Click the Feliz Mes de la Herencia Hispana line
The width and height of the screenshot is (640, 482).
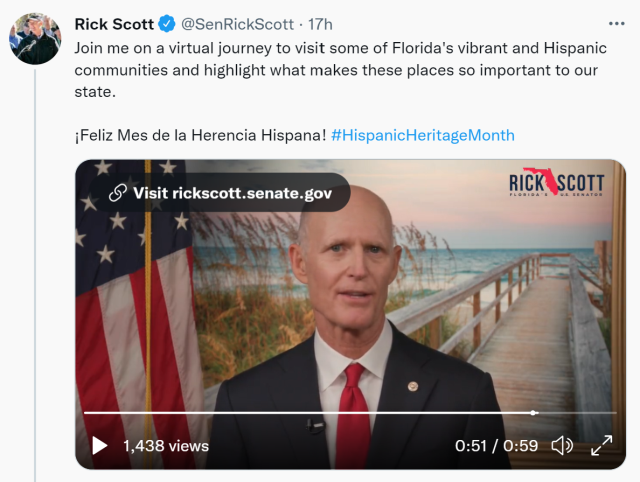tap(200, 135)
